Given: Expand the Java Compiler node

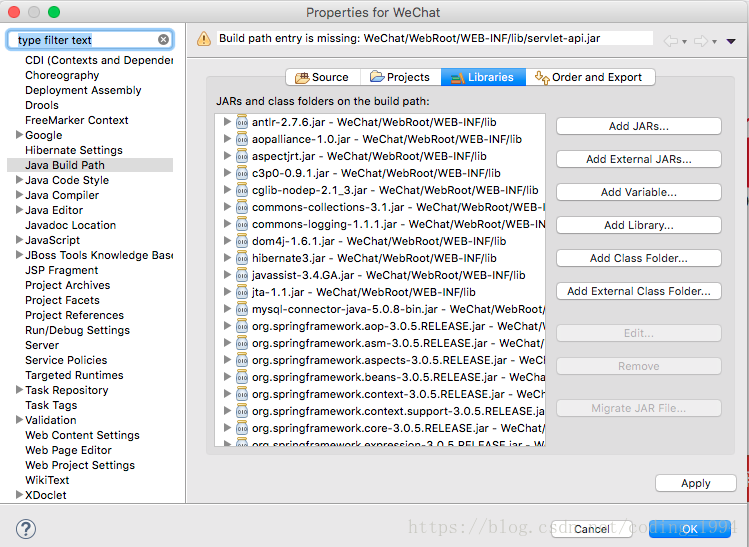Looking at the screenshot, I should (19, 194).
